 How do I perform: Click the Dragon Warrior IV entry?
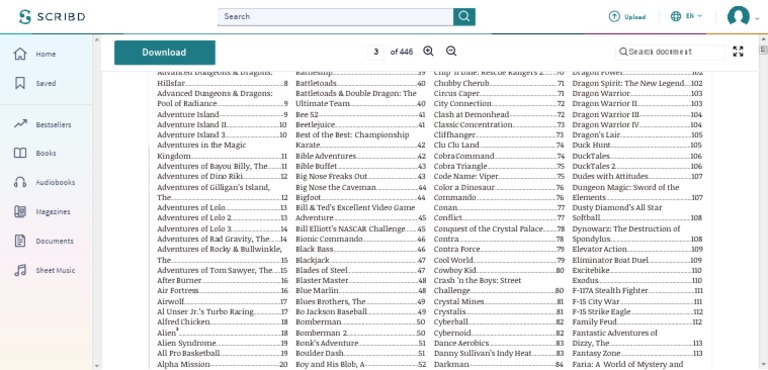tap(637, 124)
